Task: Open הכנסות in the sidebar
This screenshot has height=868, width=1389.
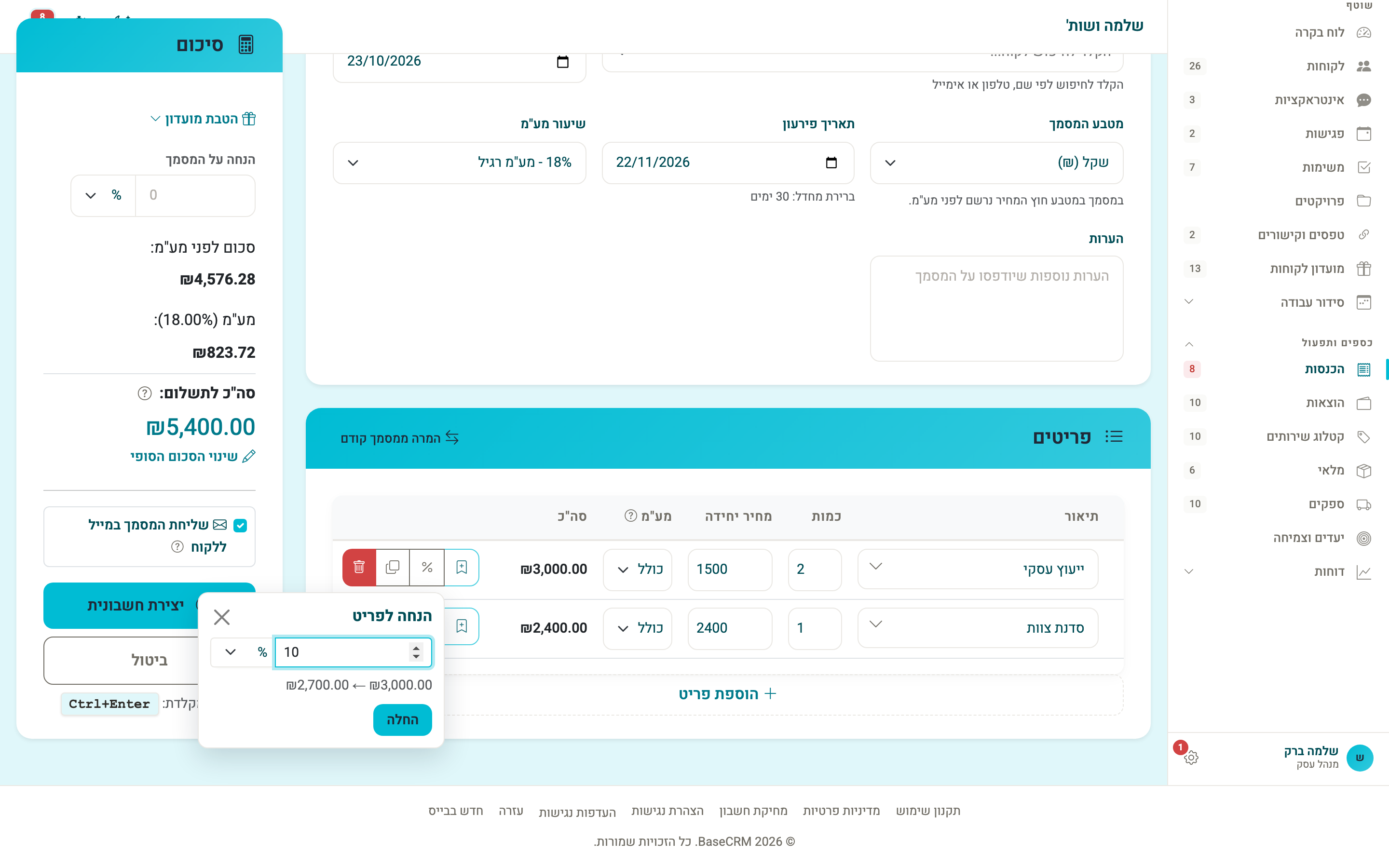Action: pos(1278,369)
